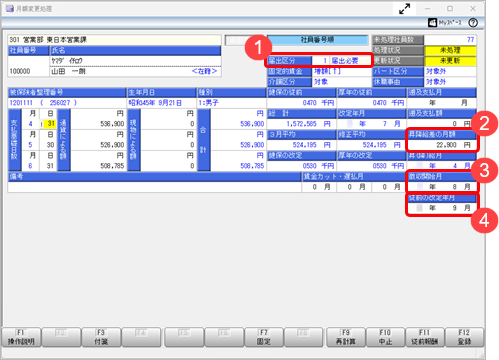
Task: Click the 総計 value 1,572,585 円
Action: pyautogui.click(x=301, y=124)
